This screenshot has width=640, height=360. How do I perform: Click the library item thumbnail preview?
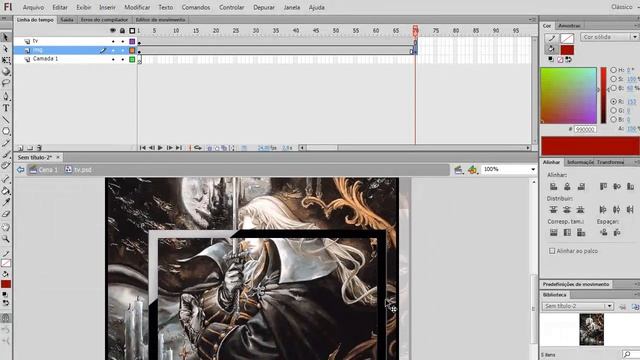pos(591,329)
